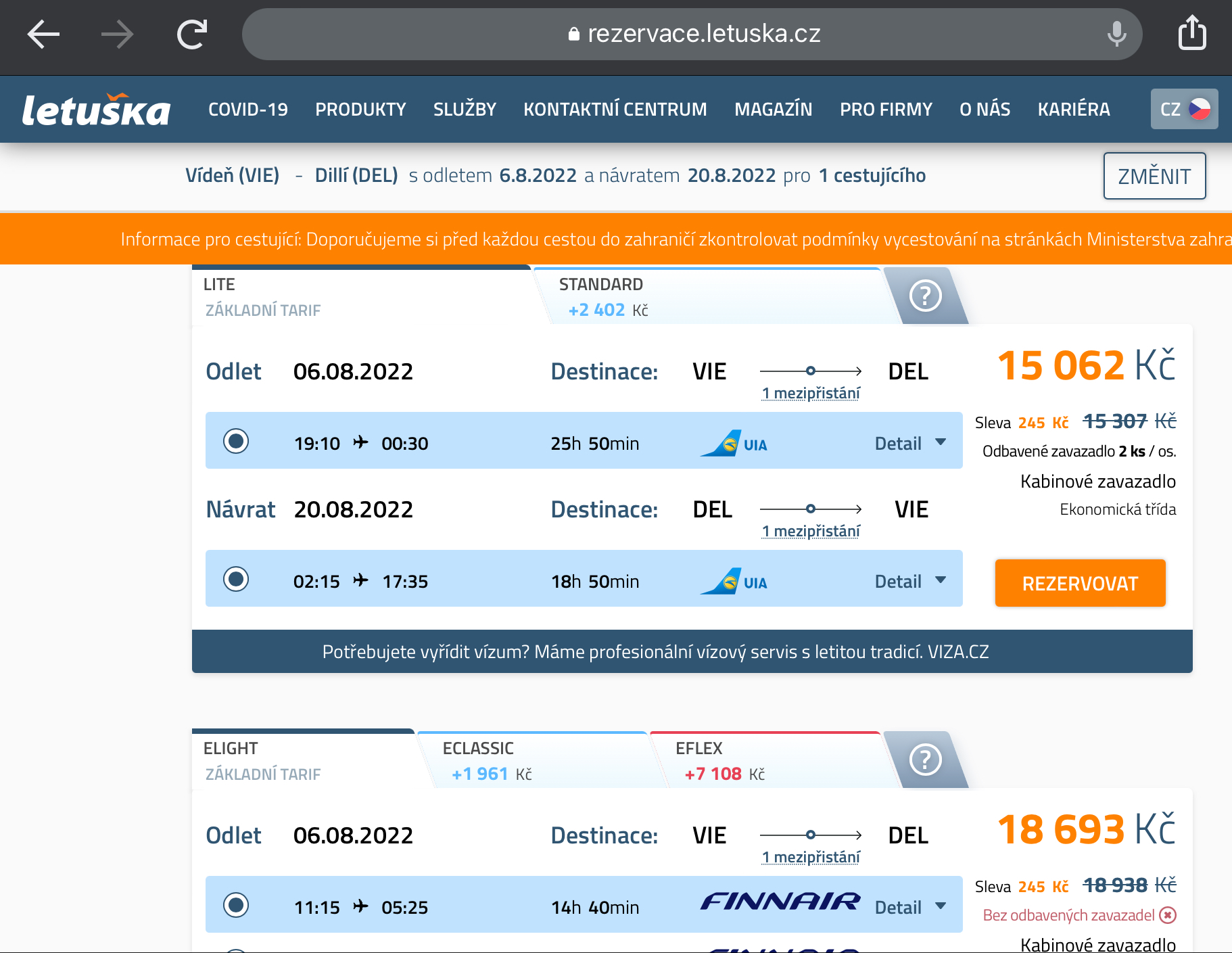Screen dimensions: 1232x953
Task: Click Odbavené zavazadlo 2 ks / os. text
Action: [x=1079, y=451]
